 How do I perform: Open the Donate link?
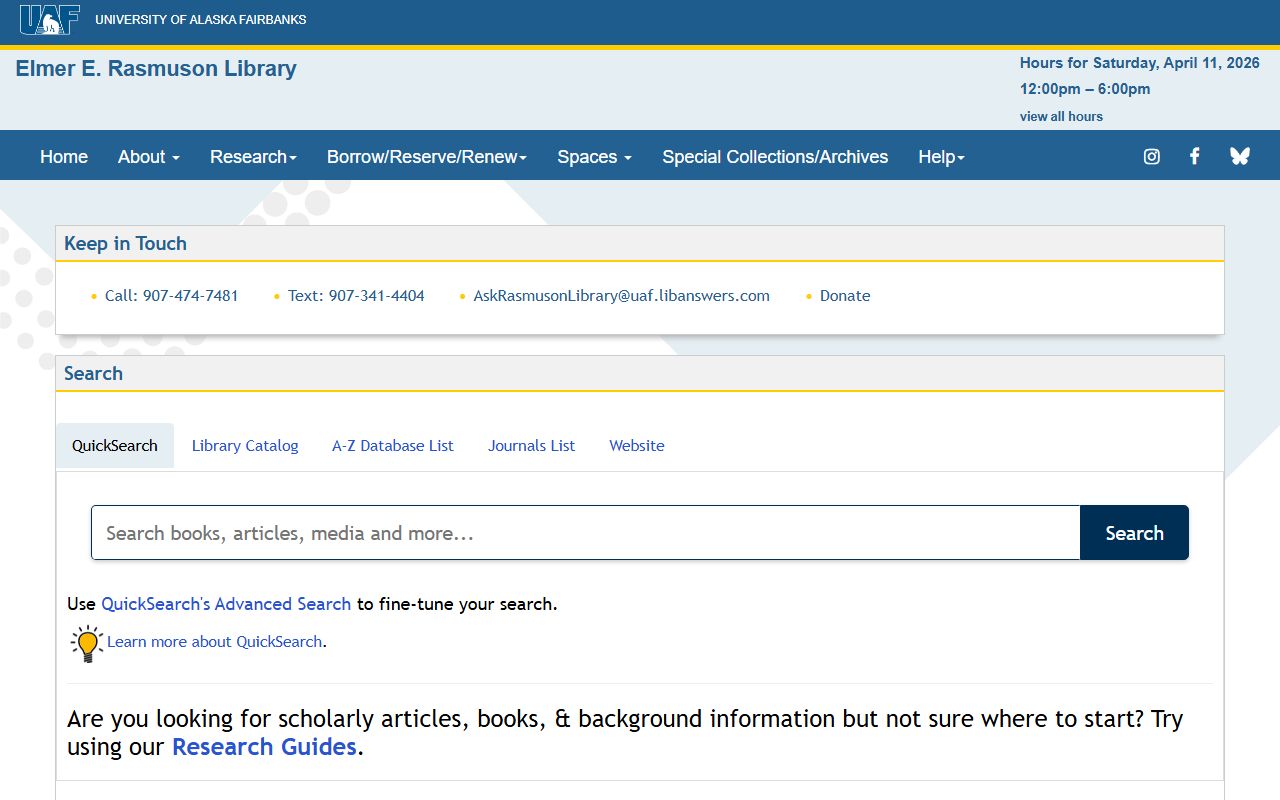[x=845, y=296]
